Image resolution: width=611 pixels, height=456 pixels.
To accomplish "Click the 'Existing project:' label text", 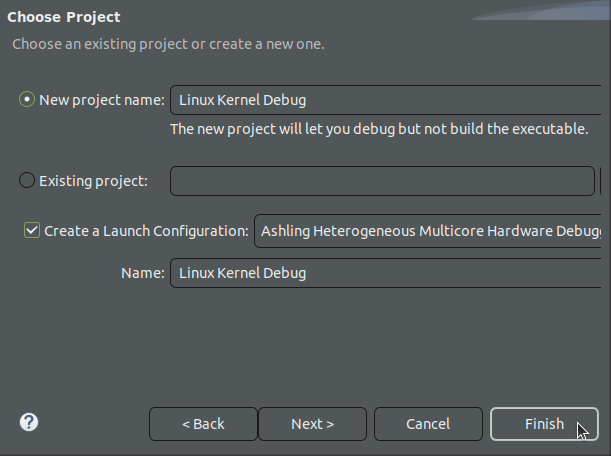I will click(x=93, y=181).
